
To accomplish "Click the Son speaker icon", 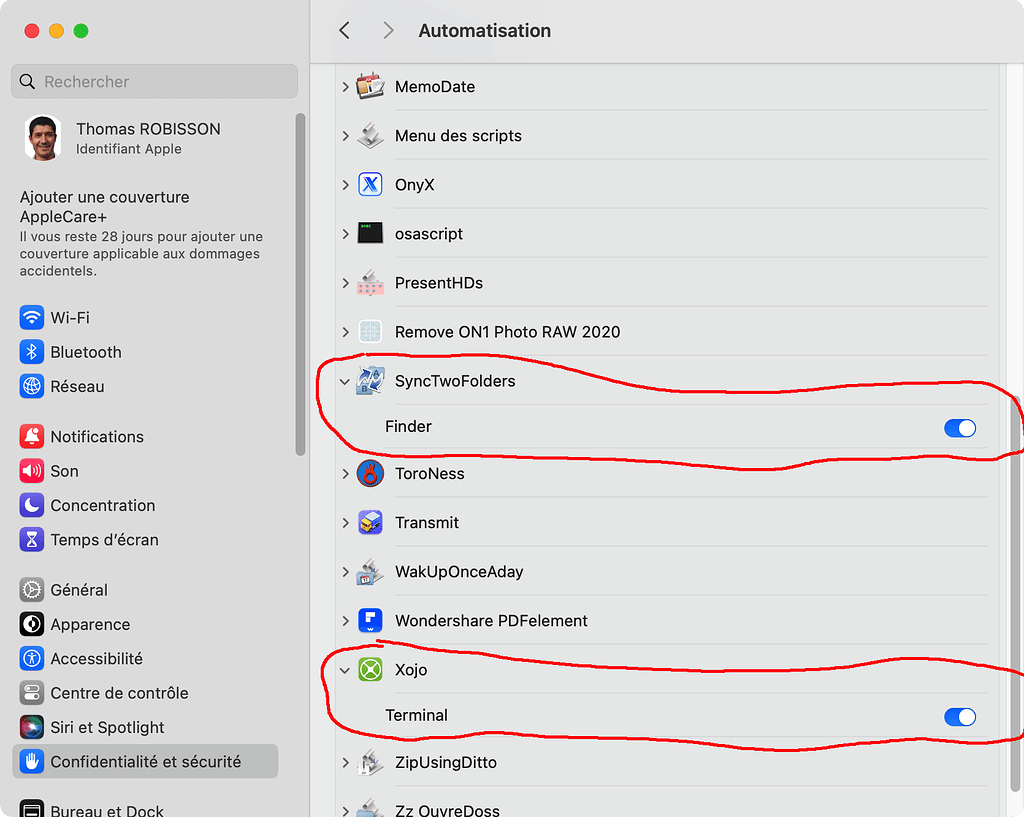I will [x=31, y=471].
